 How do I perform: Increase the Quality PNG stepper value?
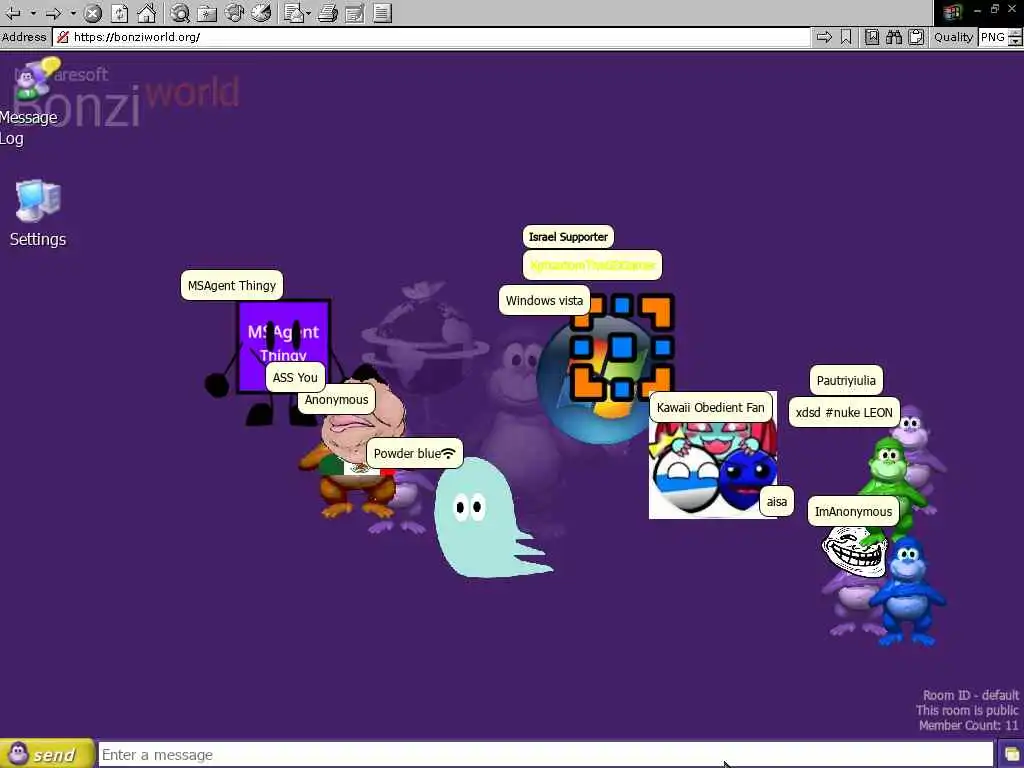pos(1015,33)
